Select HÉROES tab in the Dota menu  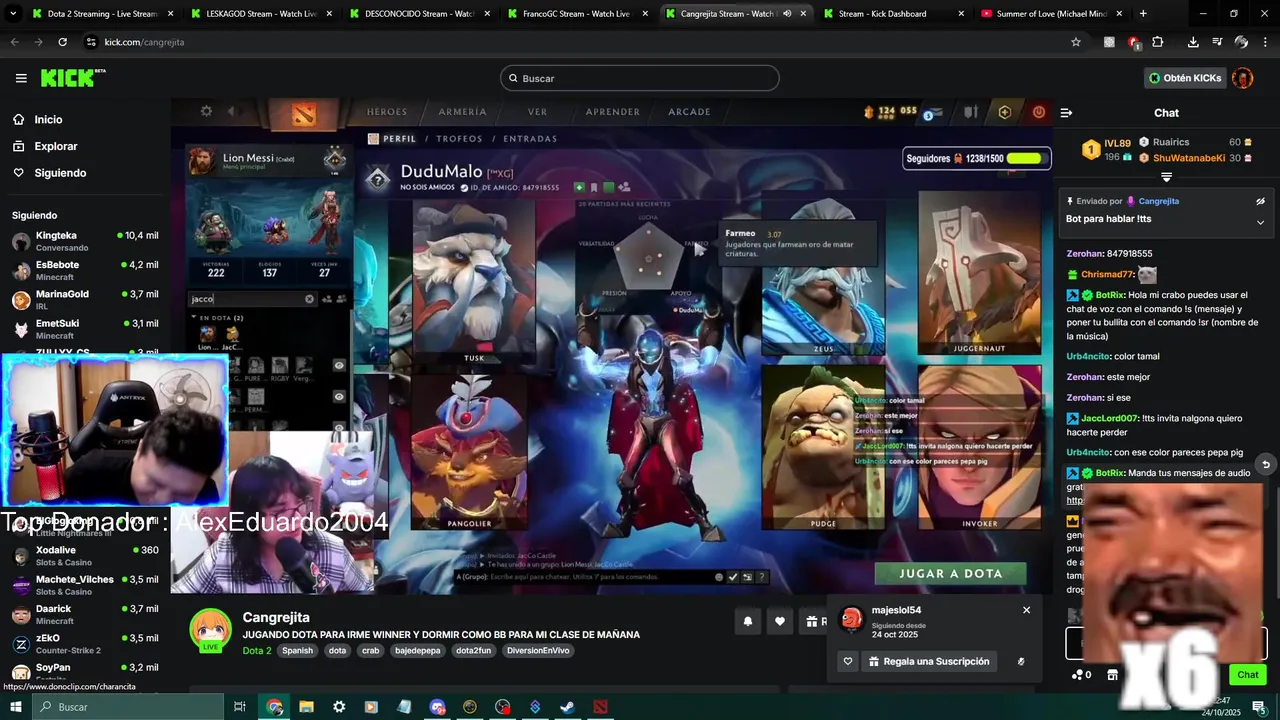387,112
